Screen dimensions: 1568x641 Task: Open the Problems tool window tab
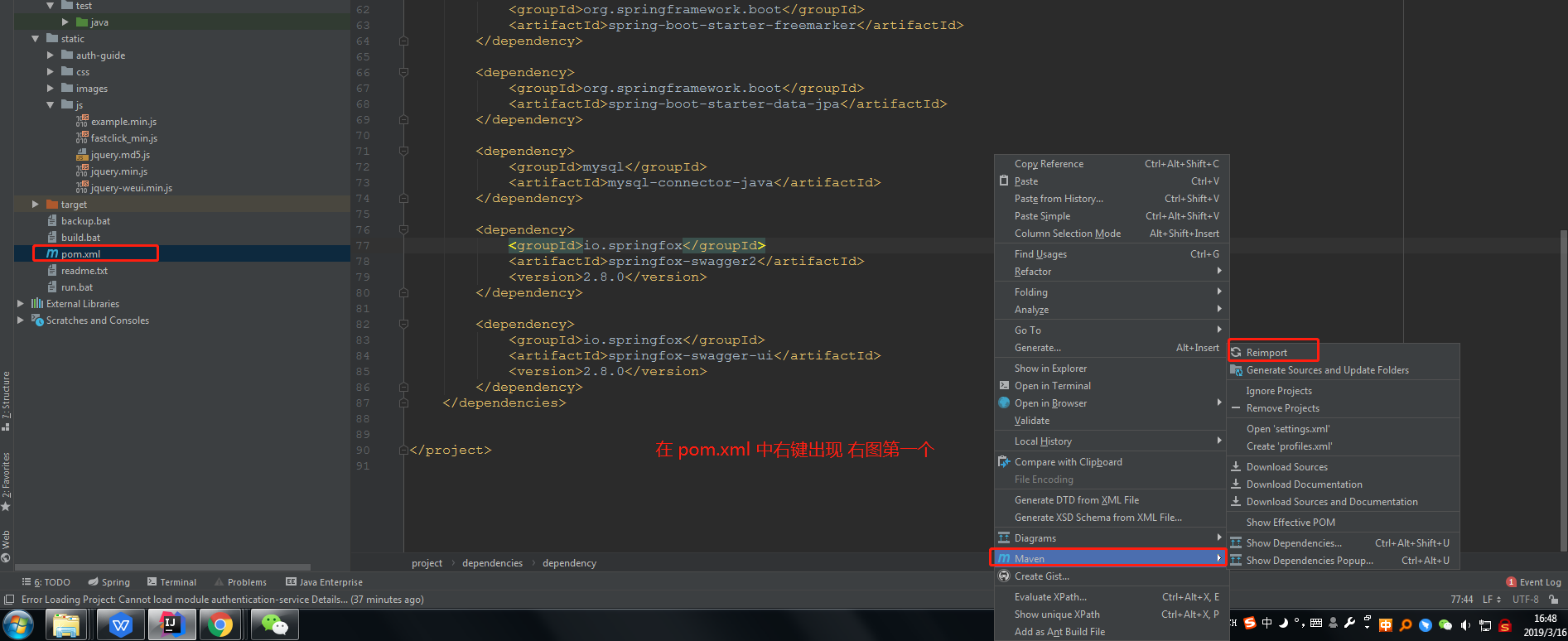coord(240,582)
